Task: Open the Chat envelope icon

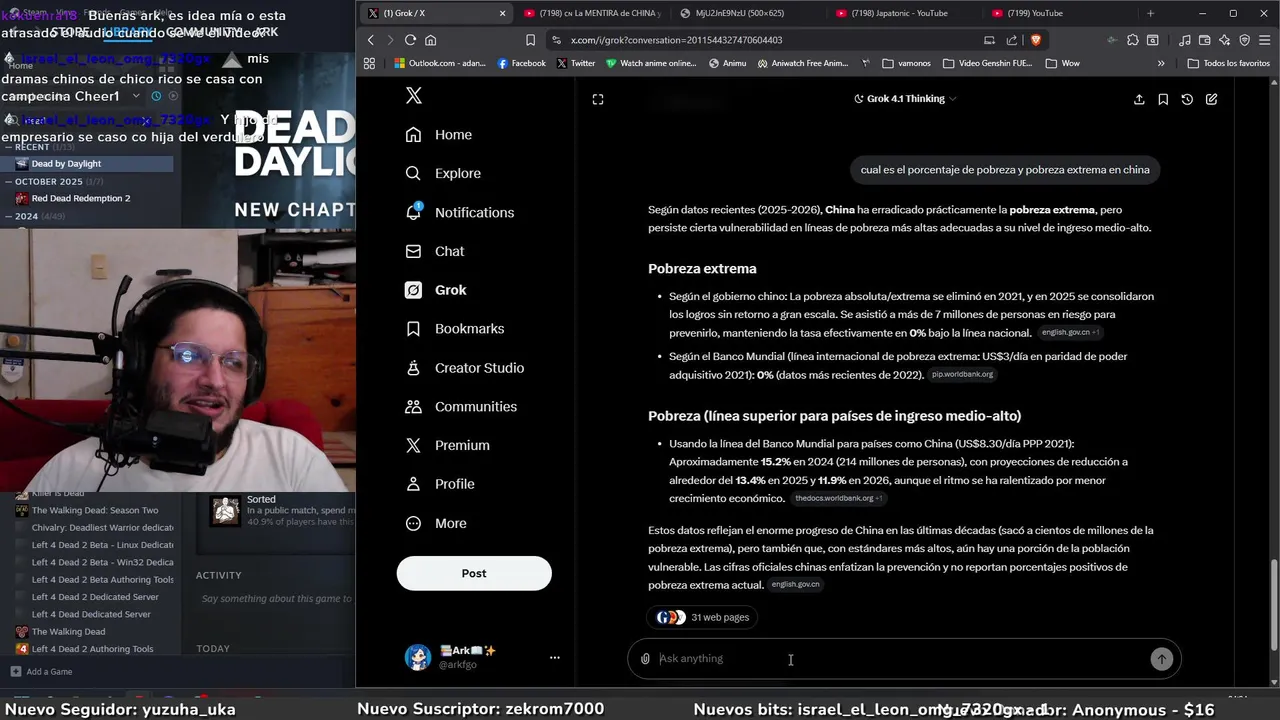Action: (x=413, y=251)
